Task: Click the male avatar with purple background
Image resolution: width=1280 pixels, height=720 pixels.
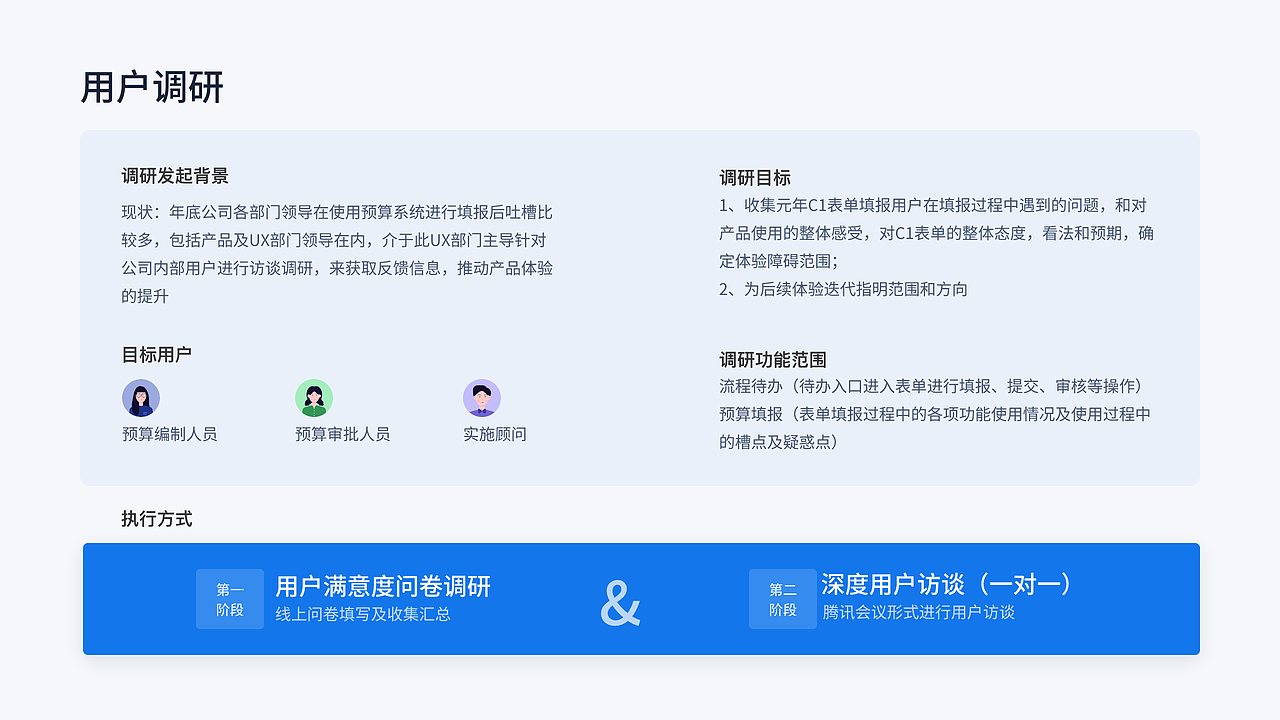Action: tap(482, 397)
